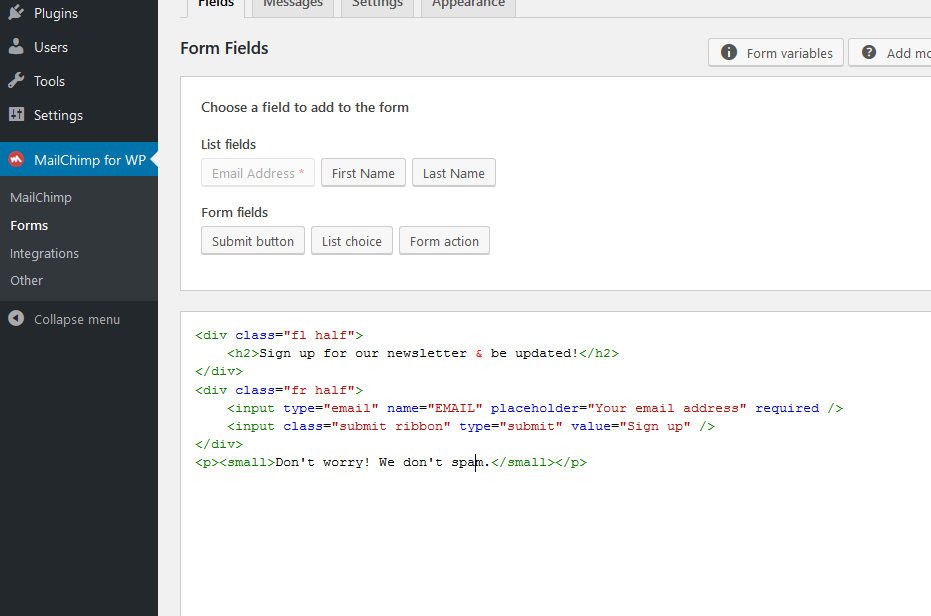Click the Plugins plug icon in sidebar
The height and width of the screenshot is (616, 931).
coord(16,14)
